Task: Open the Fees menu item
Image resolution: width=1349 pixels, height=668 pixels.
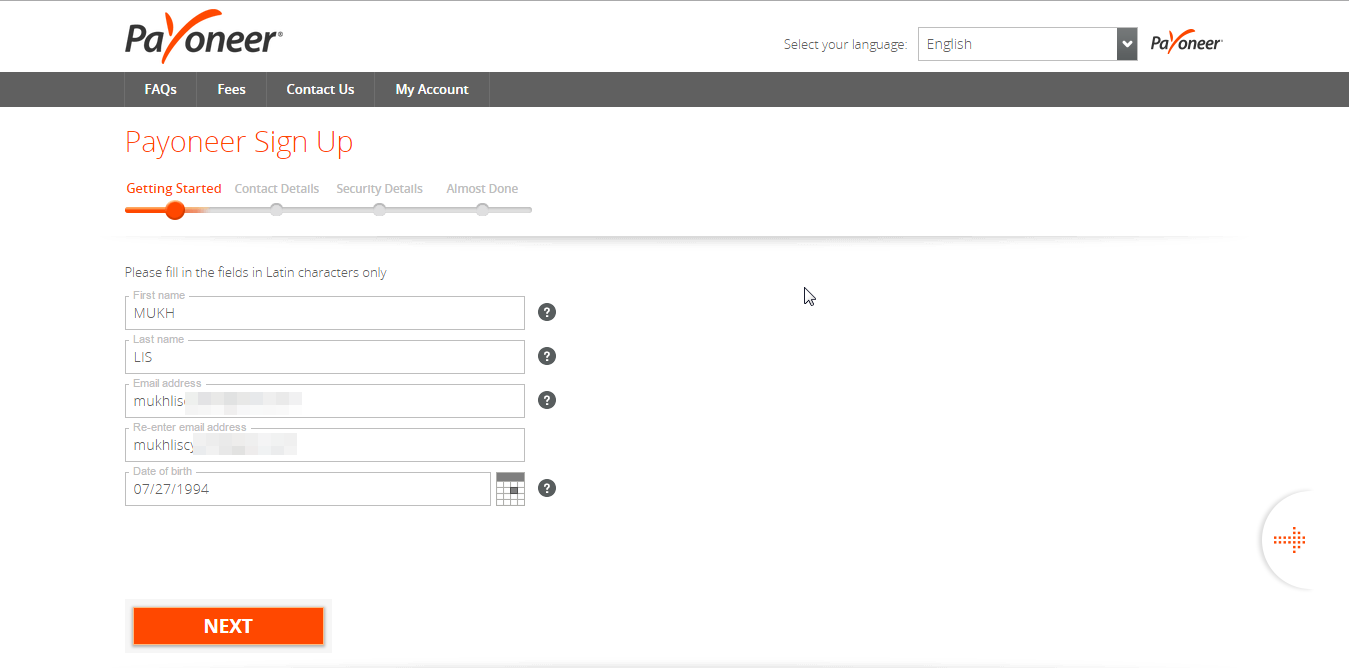Action: tap(231, 89)
